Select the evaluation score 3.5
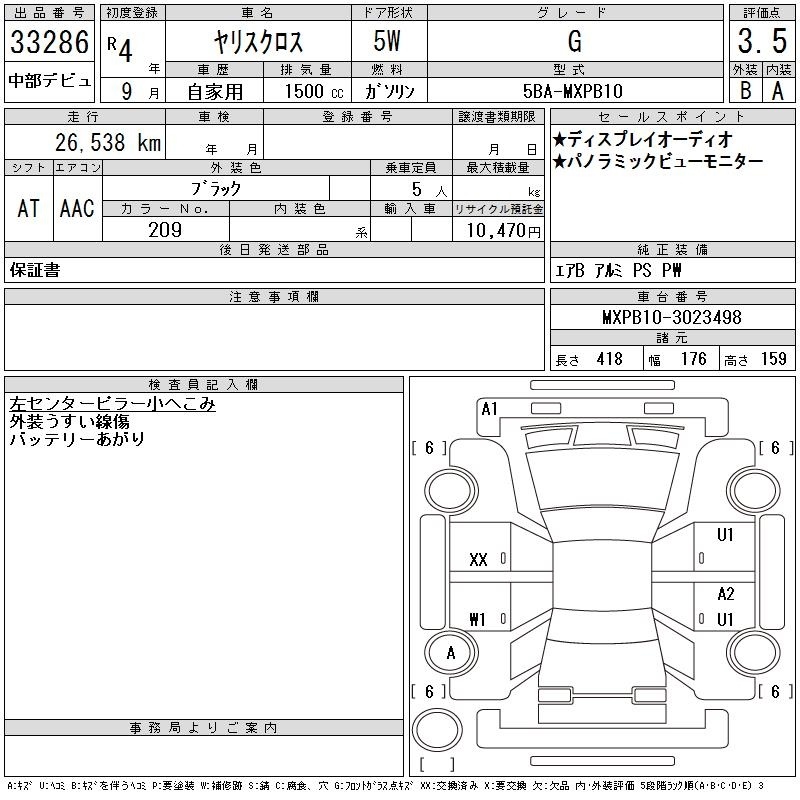The image size is (800, 800). 759,42
